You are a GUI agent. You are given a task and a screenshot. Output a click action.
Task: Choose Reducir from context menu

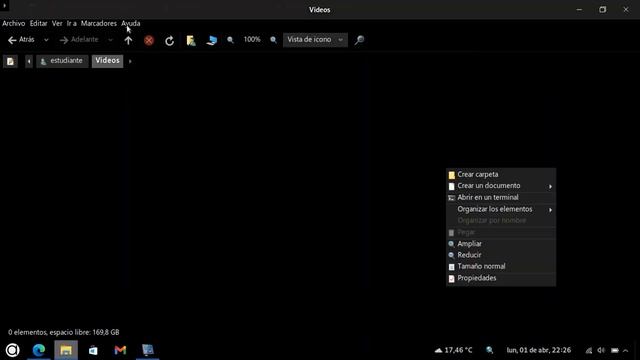tap(501, 255)
